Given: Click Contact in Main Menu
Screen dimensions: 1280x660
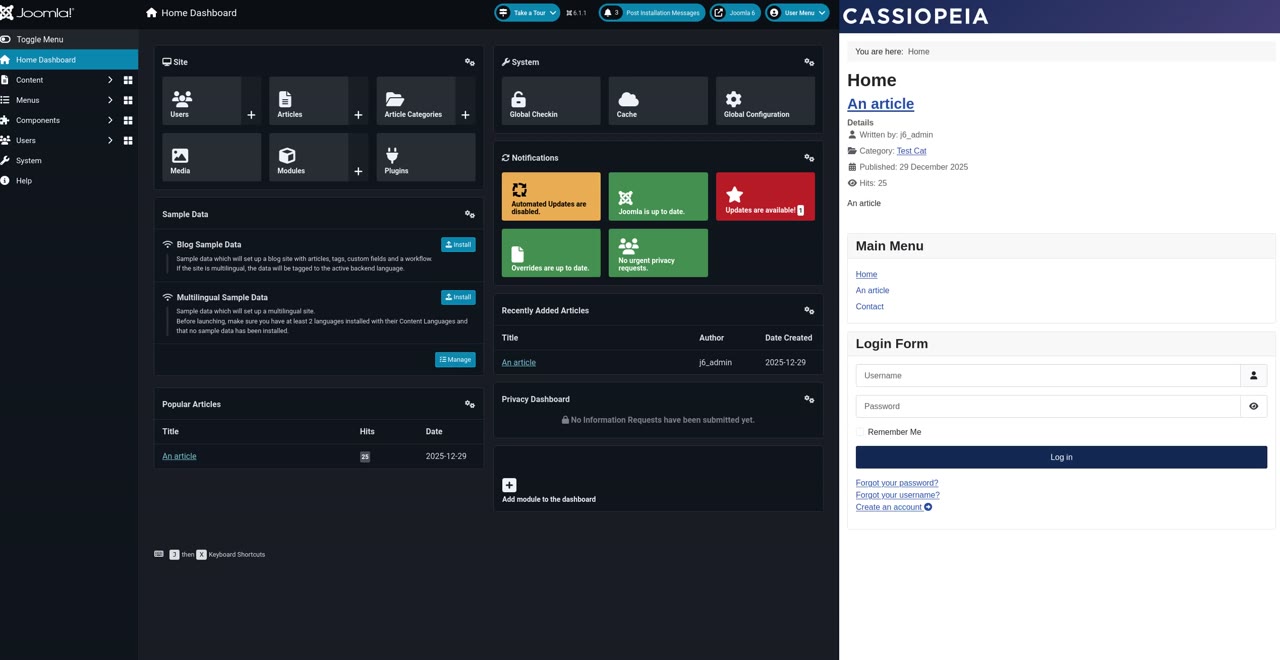Looking at the screenshot, I should point(869,307).
